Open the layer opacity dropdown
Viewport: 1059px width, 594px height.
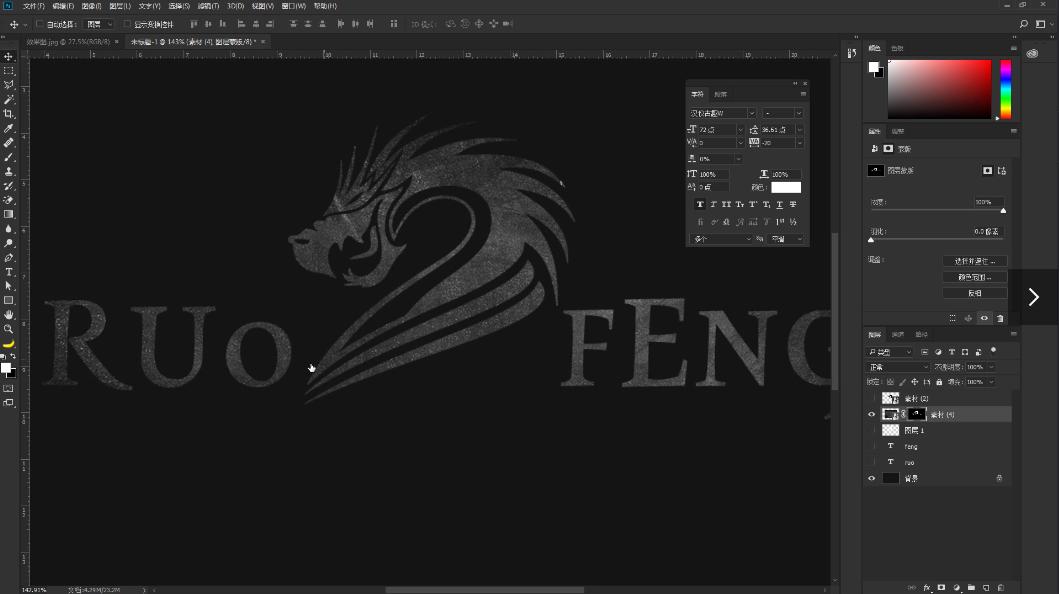tap(991, 367)
